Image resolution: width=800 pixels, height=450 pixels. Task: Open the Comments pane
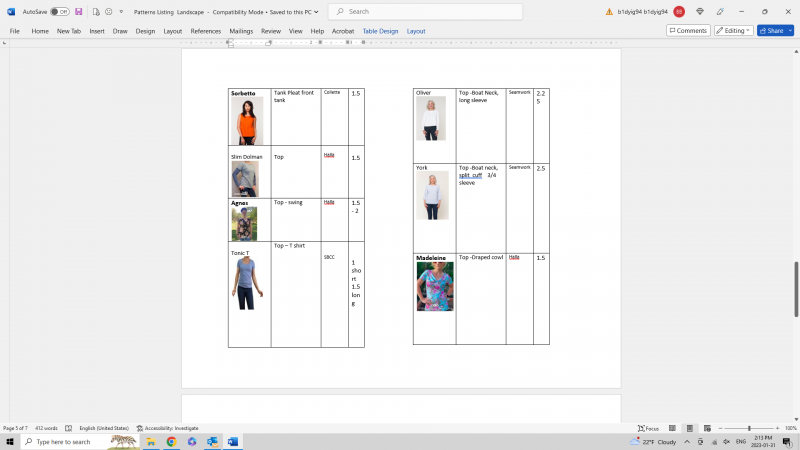[688, 31]
